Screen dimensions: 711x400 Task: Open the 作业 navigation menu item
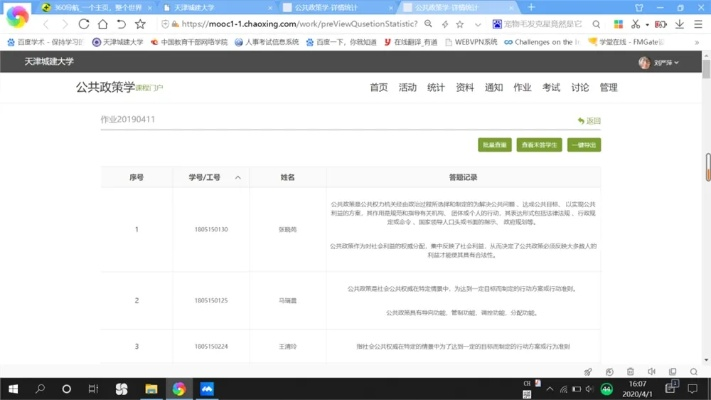[x=522, y=88]
